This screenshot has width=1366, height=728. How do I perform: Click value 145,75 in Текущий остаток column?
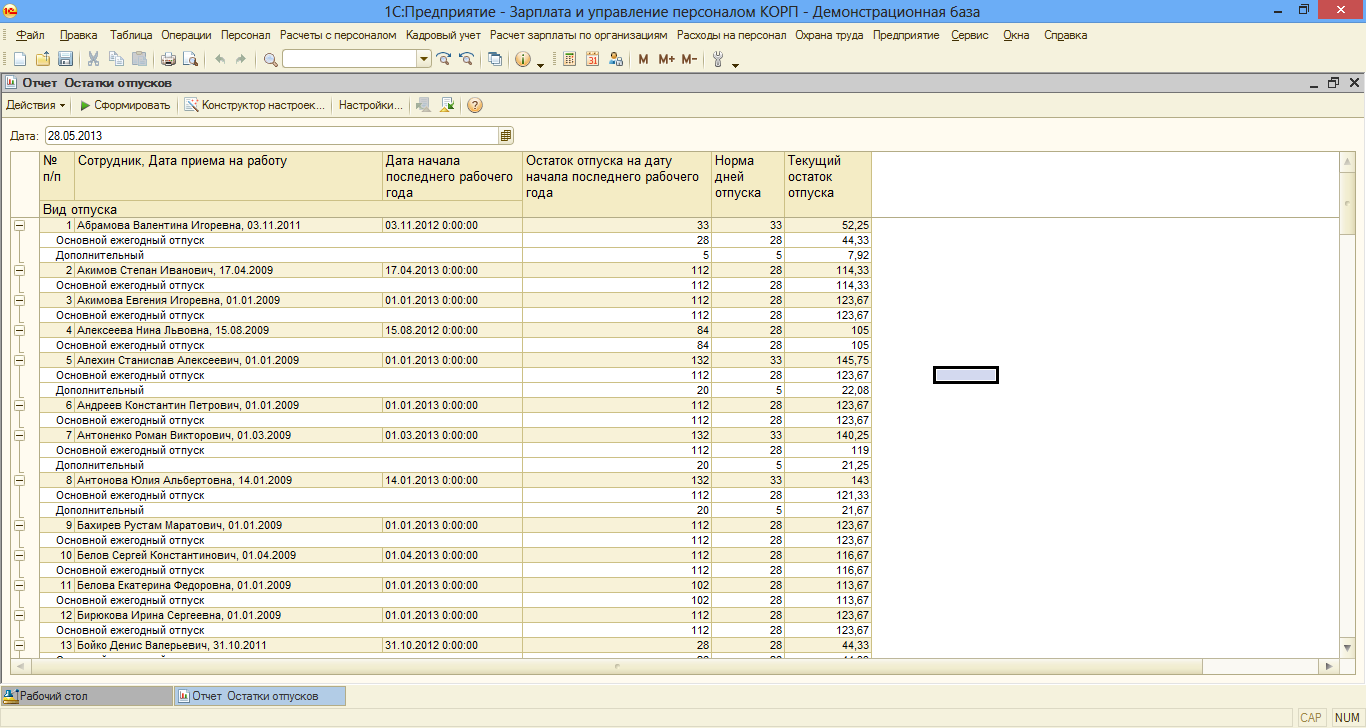coord(828,360)
